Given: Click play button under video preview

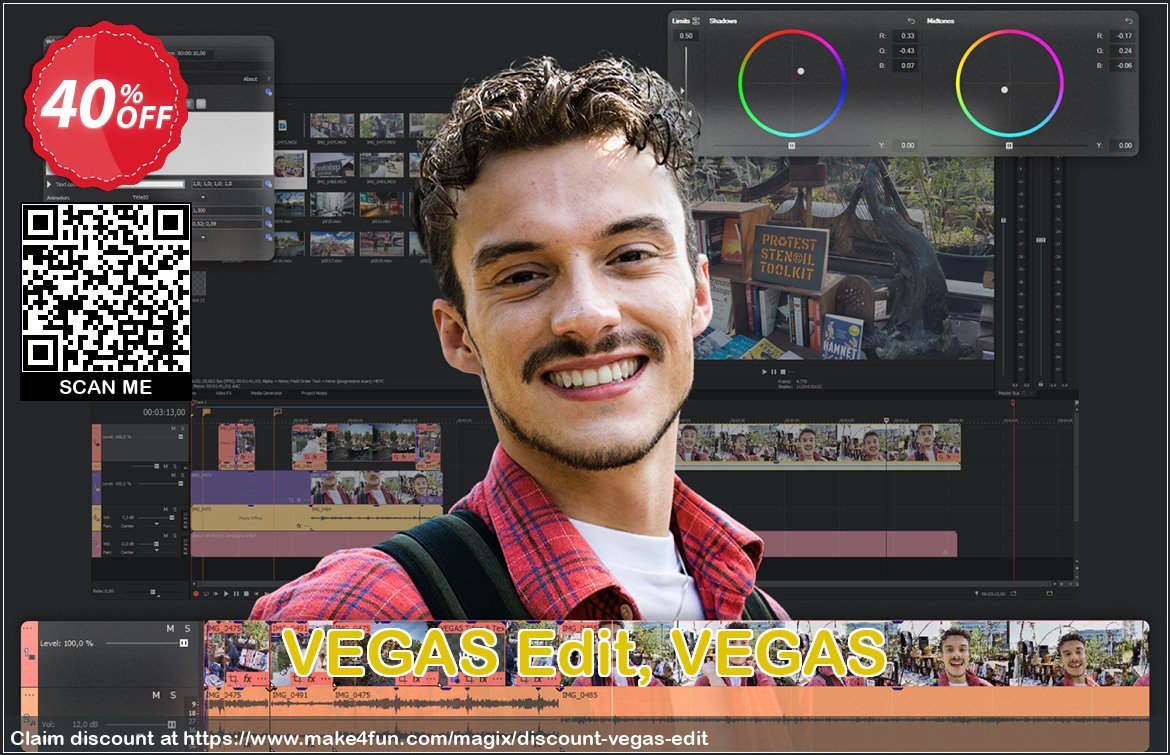Looking at the screenshot, I should pos(764,372).
